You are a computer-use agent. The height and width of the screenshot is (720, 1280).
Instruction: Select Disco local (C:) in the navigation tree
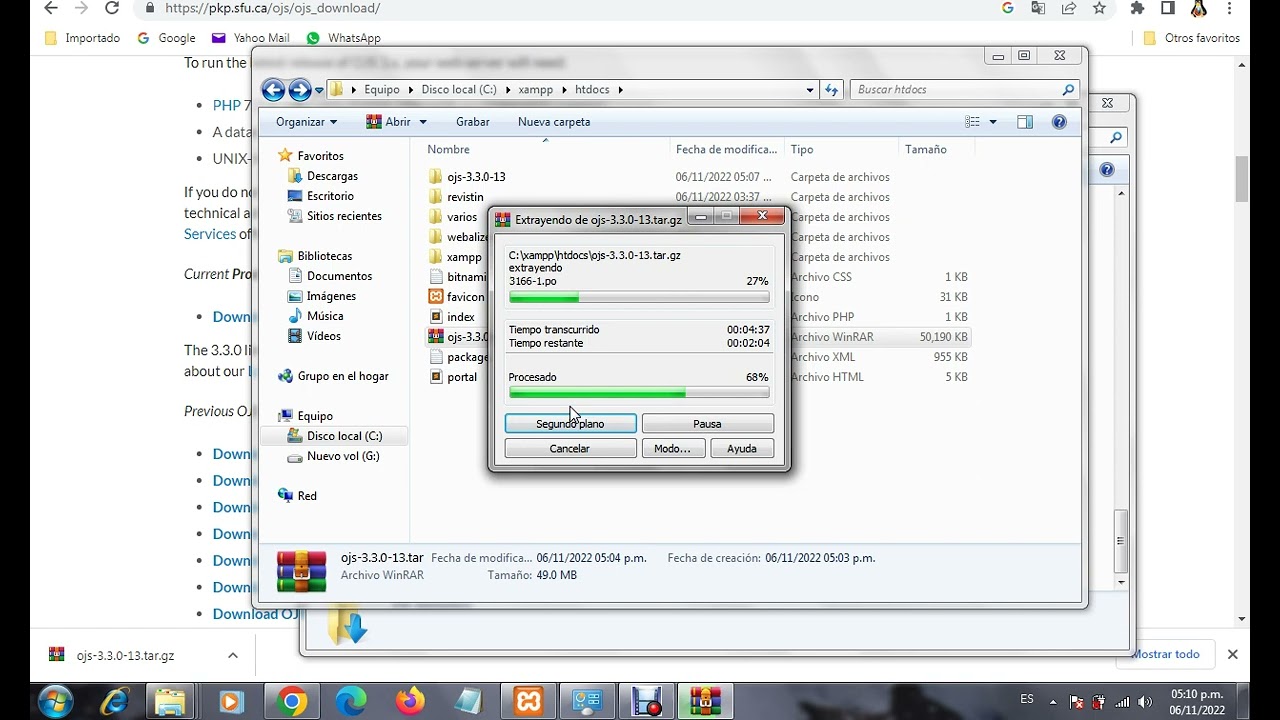click(x=344, y=436)
